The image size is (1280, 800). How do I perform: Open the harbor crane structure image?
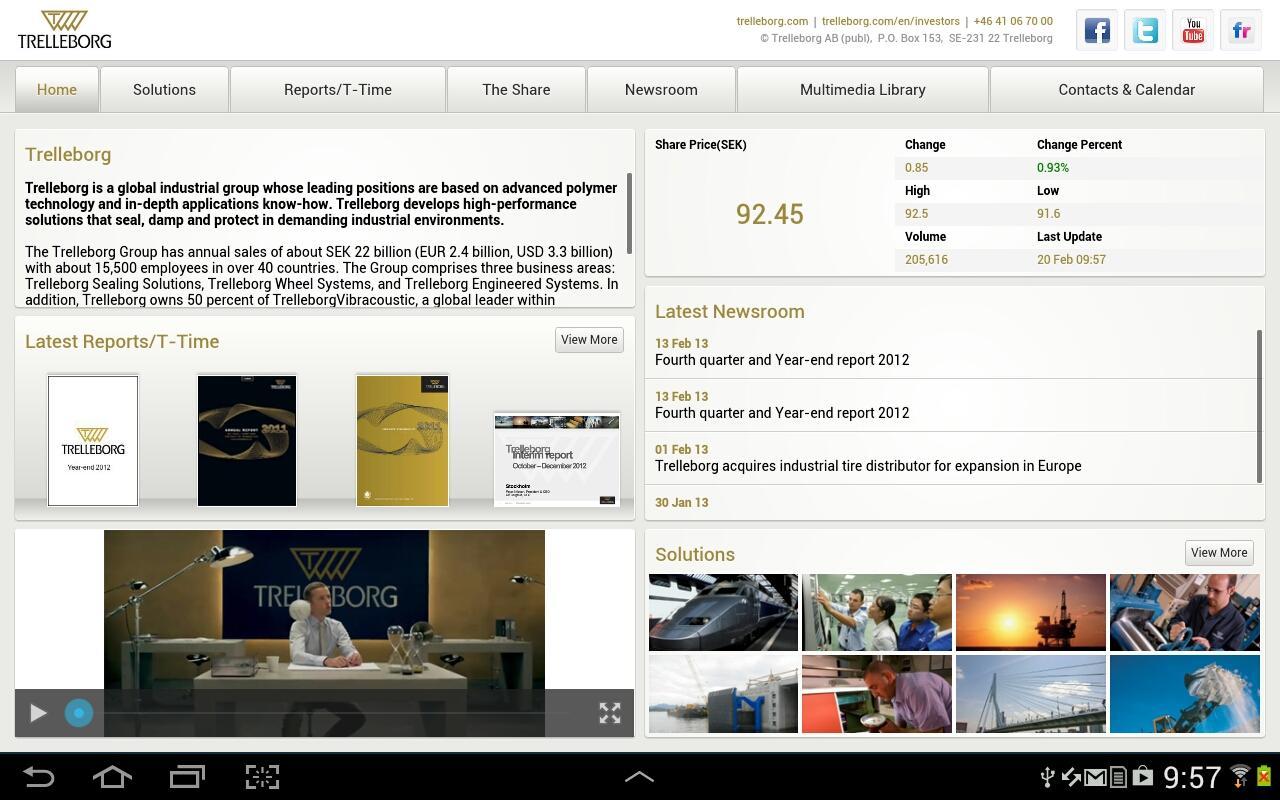click(723, 694)
